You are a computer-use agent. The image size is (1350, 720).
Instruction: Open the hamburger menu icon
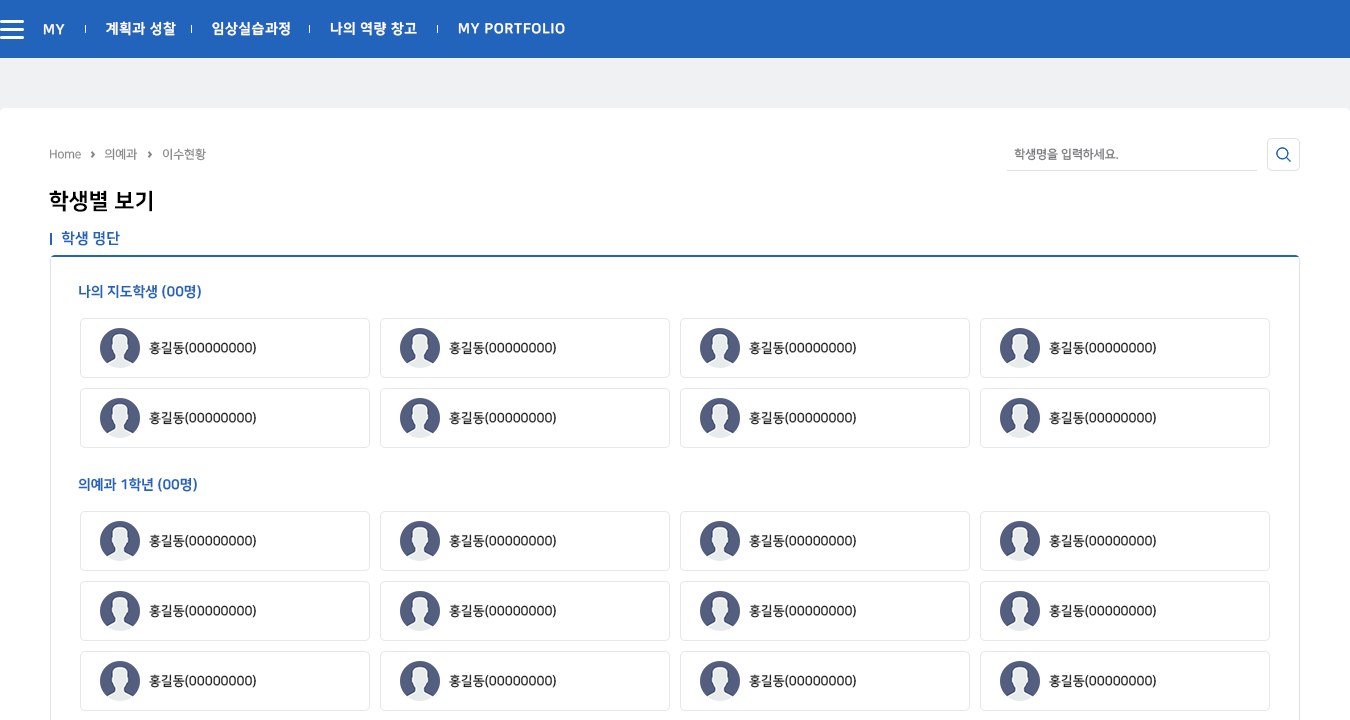pyautogui.click(x=12, y=29)
